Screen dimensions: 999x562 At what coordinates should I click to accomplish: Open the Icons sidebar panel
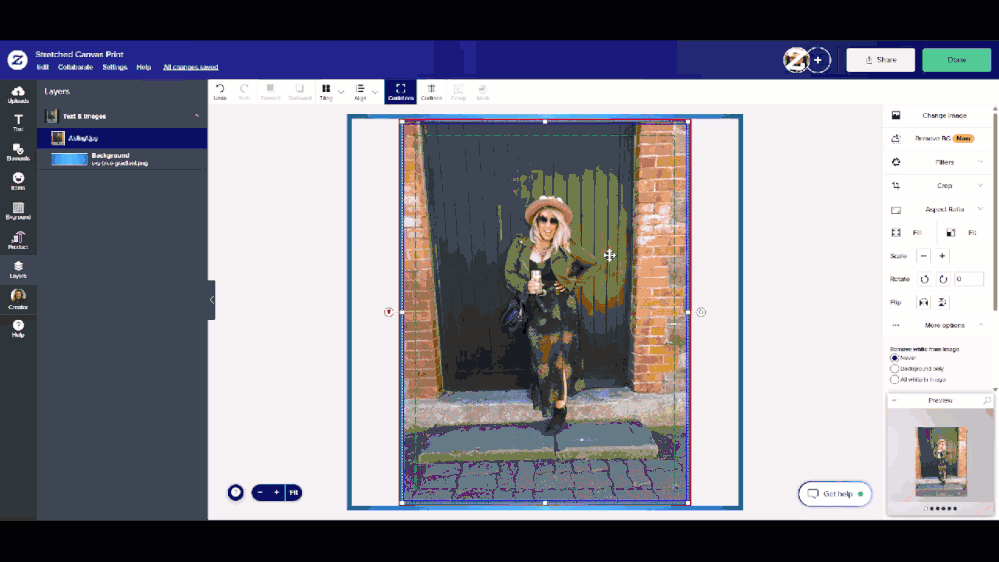point(18,182)
